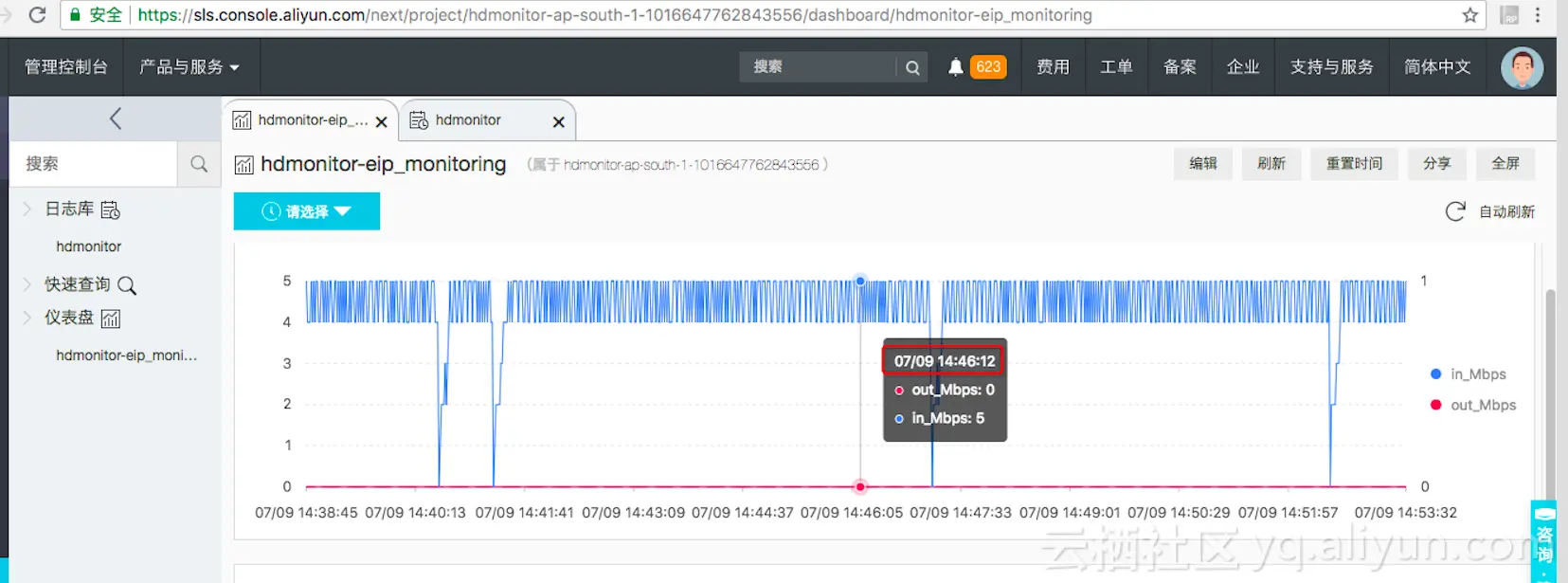Expand the 快速查询 tree section

point(27,284)
